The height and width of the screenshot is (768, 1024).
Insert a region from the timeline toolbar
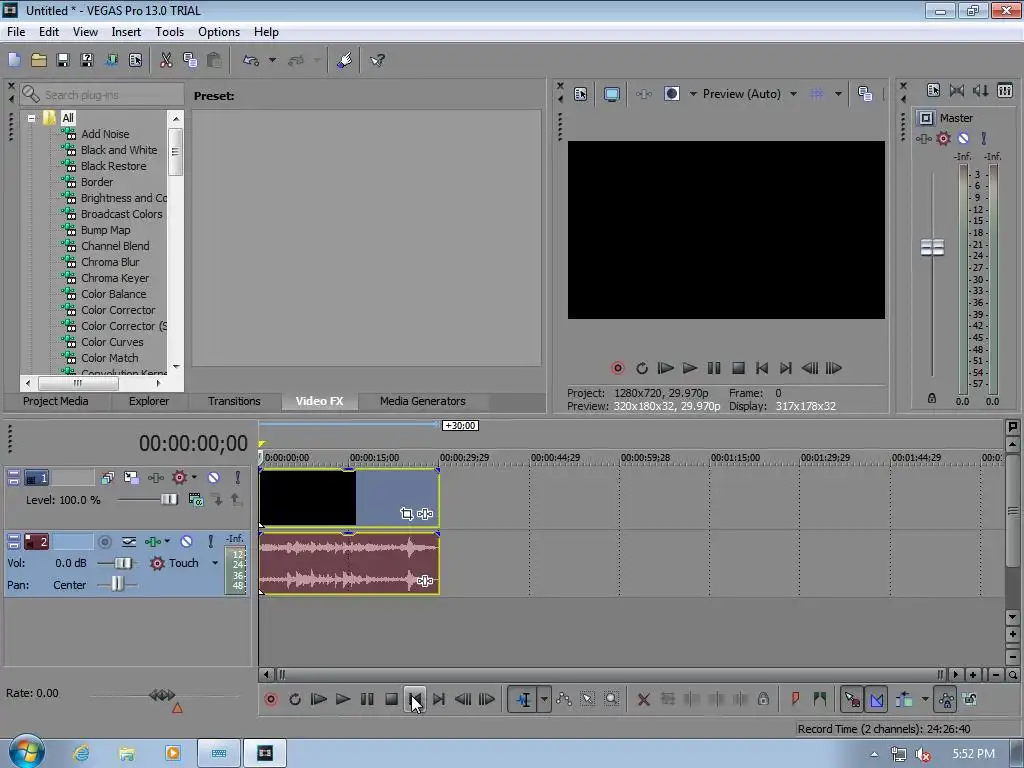coord(820,699)
